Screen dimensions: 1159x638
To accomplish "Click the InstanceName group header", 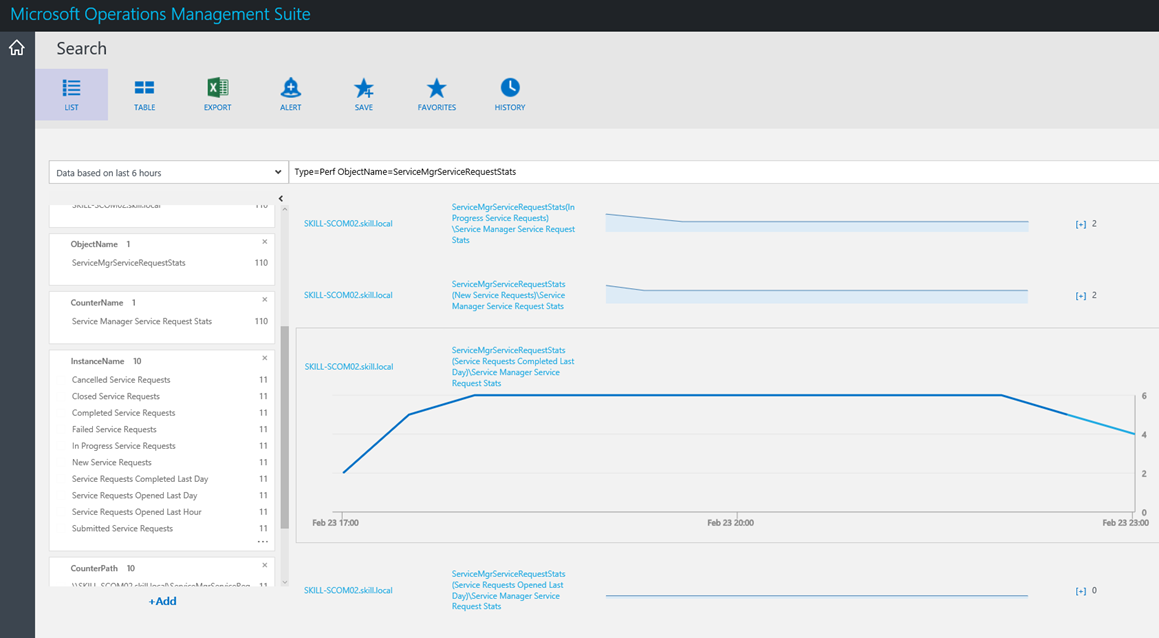I will coord(98,361).
